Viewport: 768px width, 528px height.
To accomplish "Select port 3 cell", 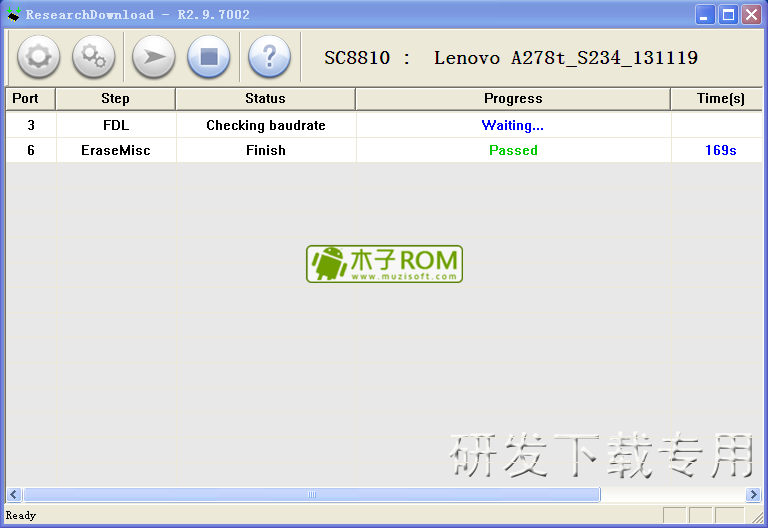I will [31, 125].
